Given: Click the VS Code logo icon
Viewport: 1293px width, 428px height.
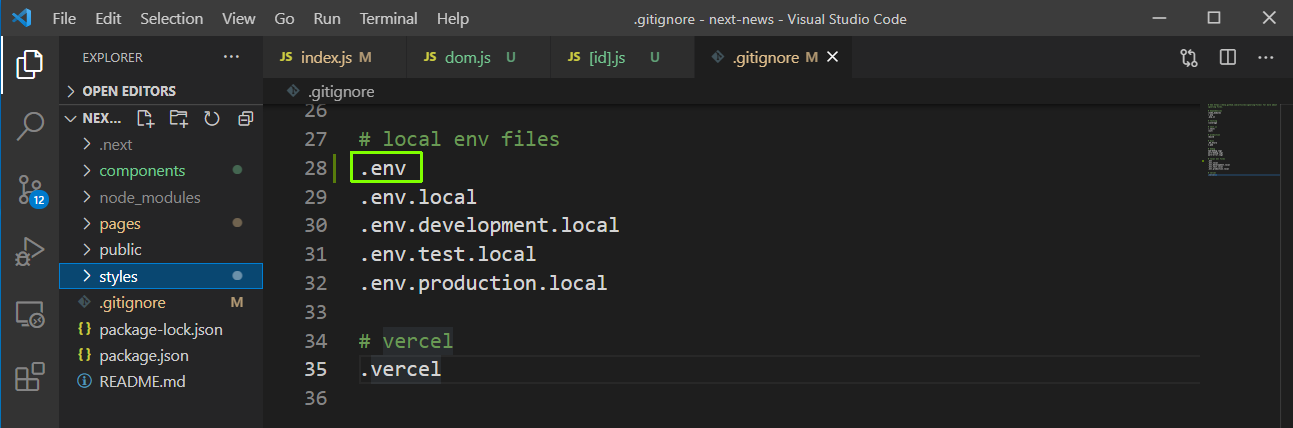Looking at the screenshot, I should click(22, 19).
